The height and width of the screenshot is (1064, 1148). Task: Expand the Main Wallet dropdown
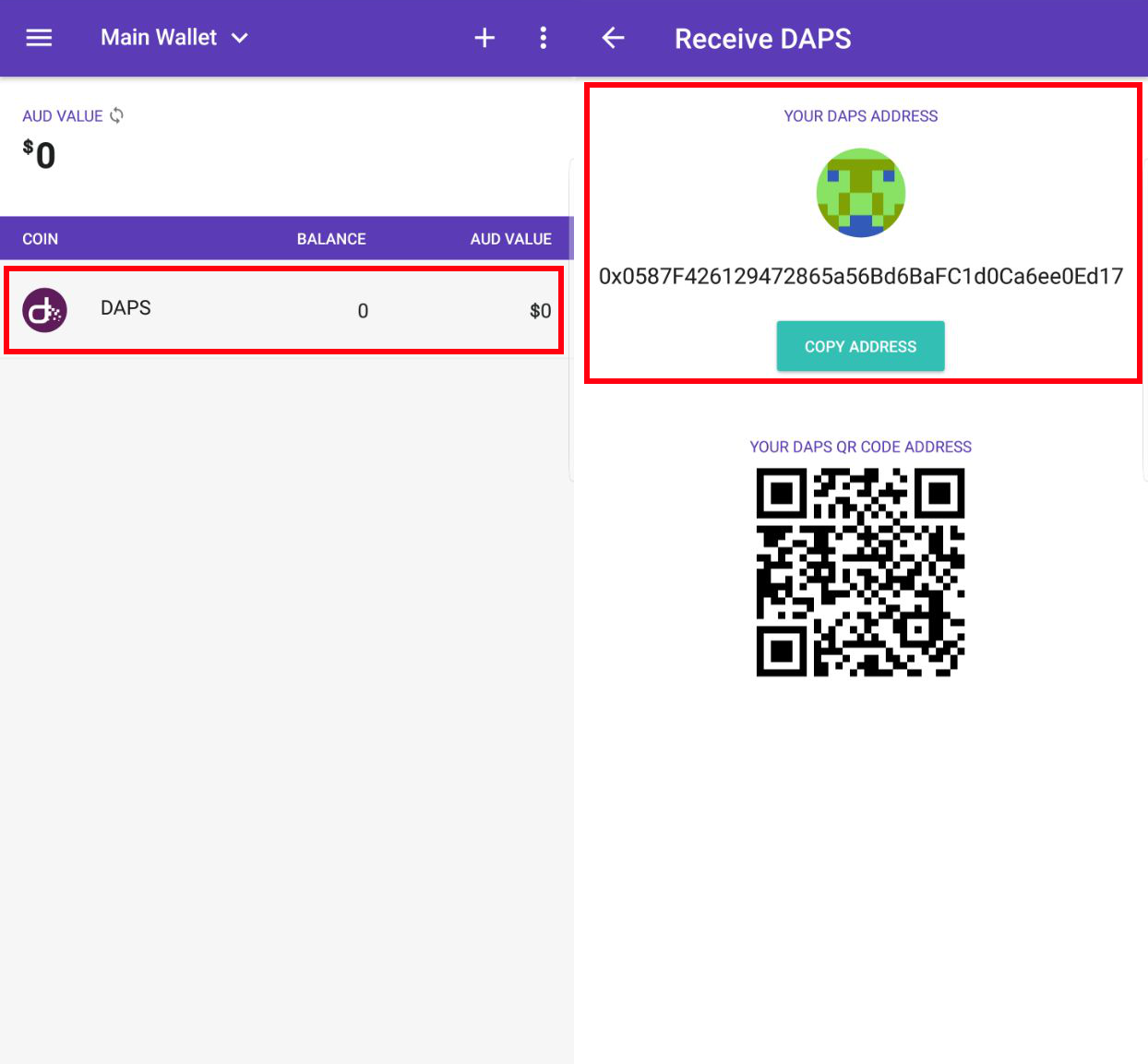[x=174, y=38]
